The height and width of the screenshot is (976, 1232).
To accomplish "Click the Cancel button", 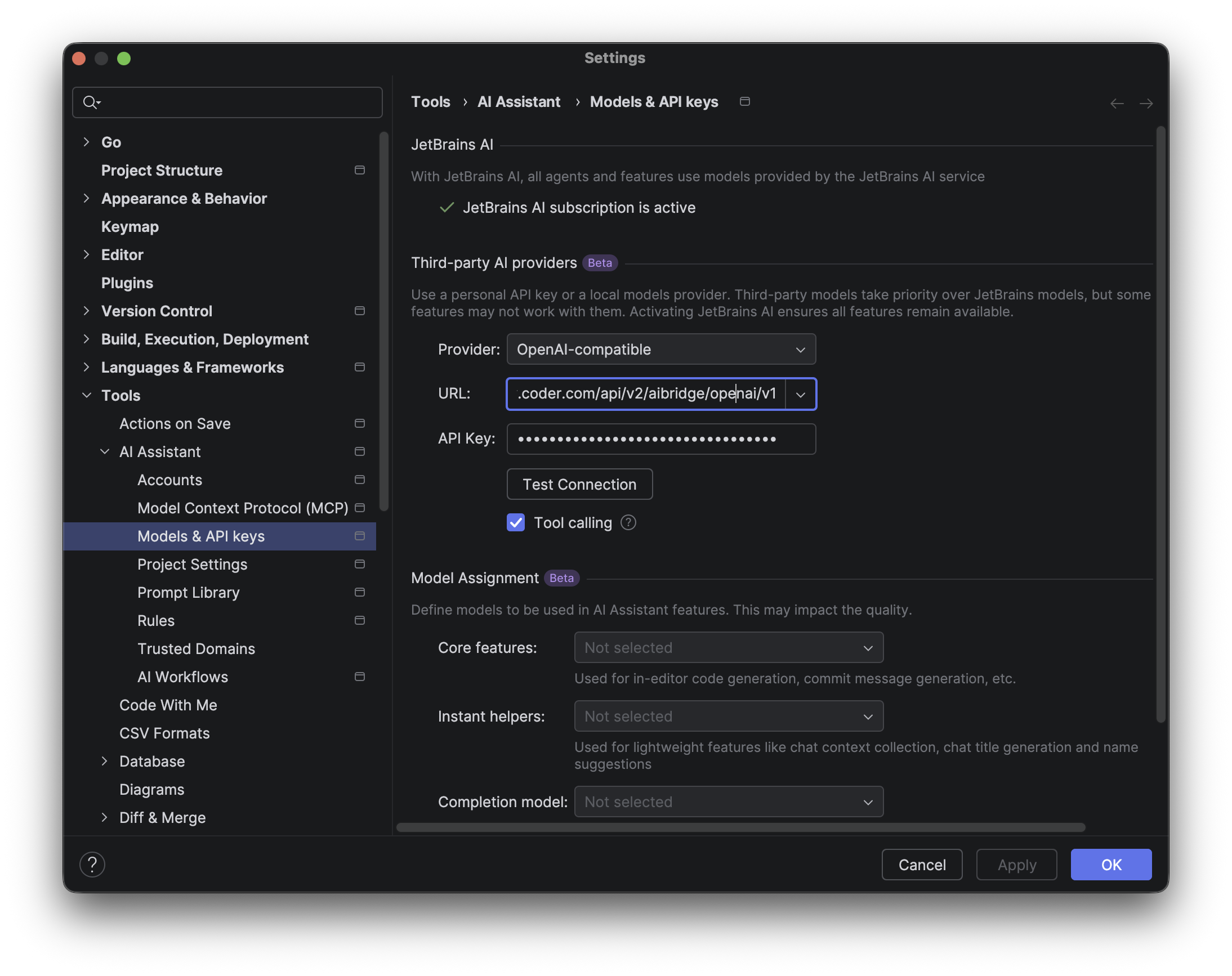I will 922,865.
